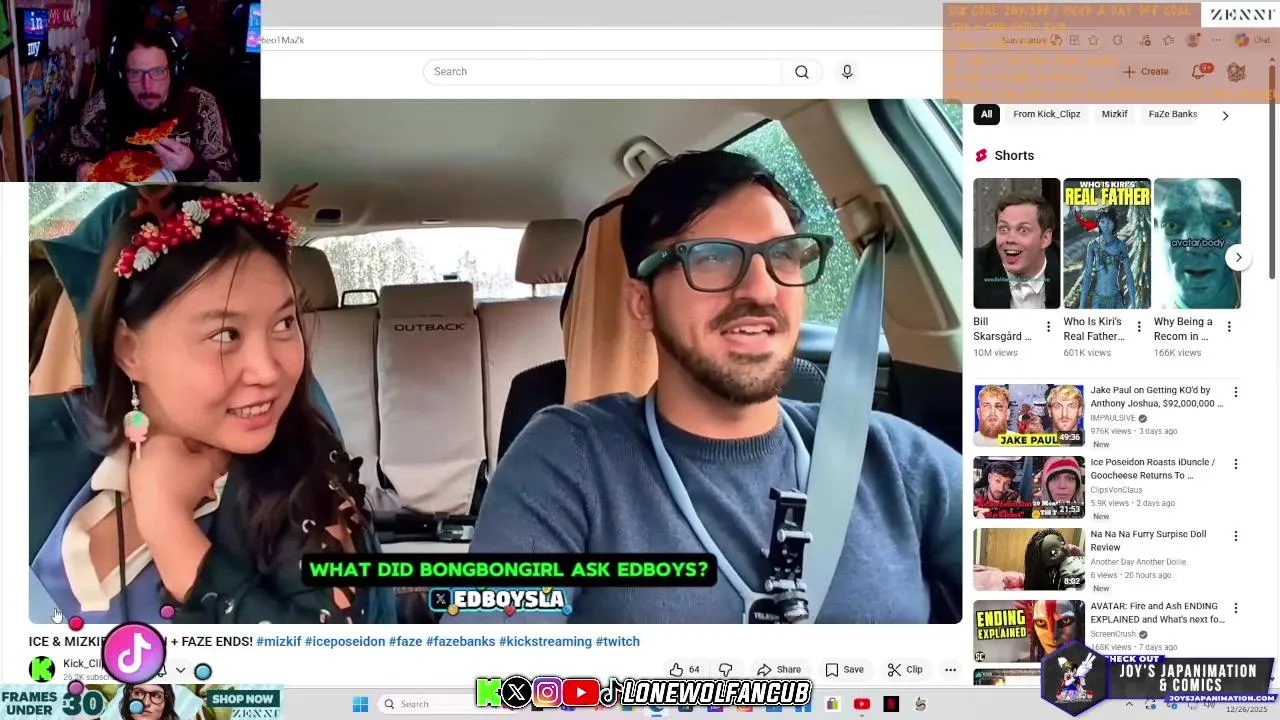
Task: Open the Windows Start button
Action: [x=360, y=704]
